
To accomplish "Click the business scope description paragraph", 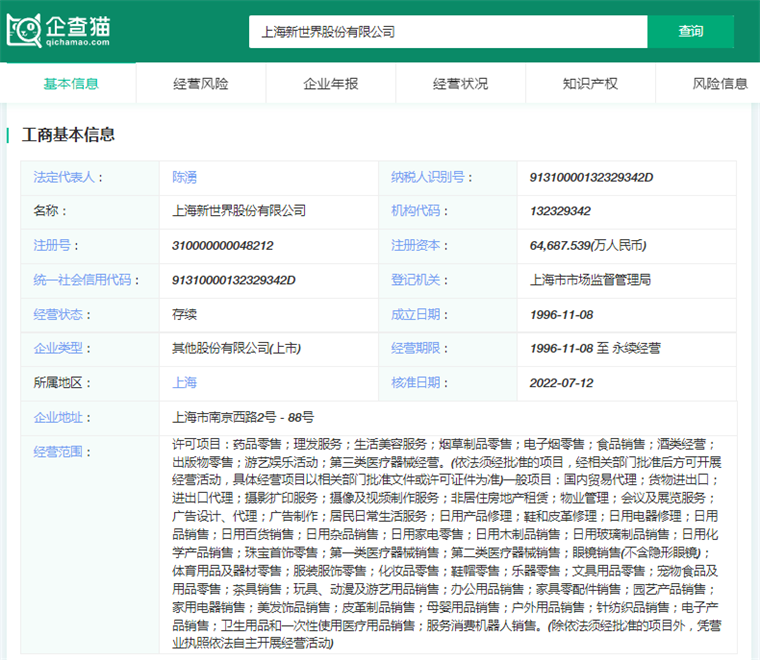I will [446, 544].
